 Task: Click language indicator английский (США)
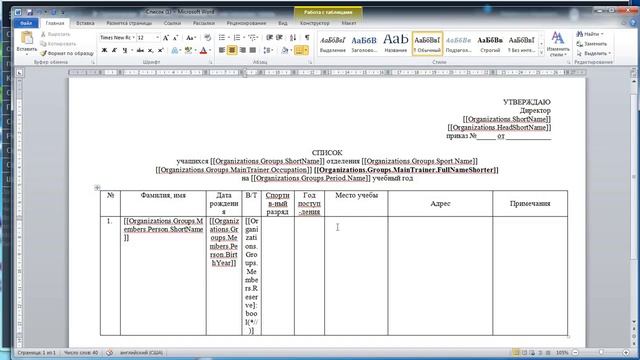pyautogui.click(x=141, y=352)
